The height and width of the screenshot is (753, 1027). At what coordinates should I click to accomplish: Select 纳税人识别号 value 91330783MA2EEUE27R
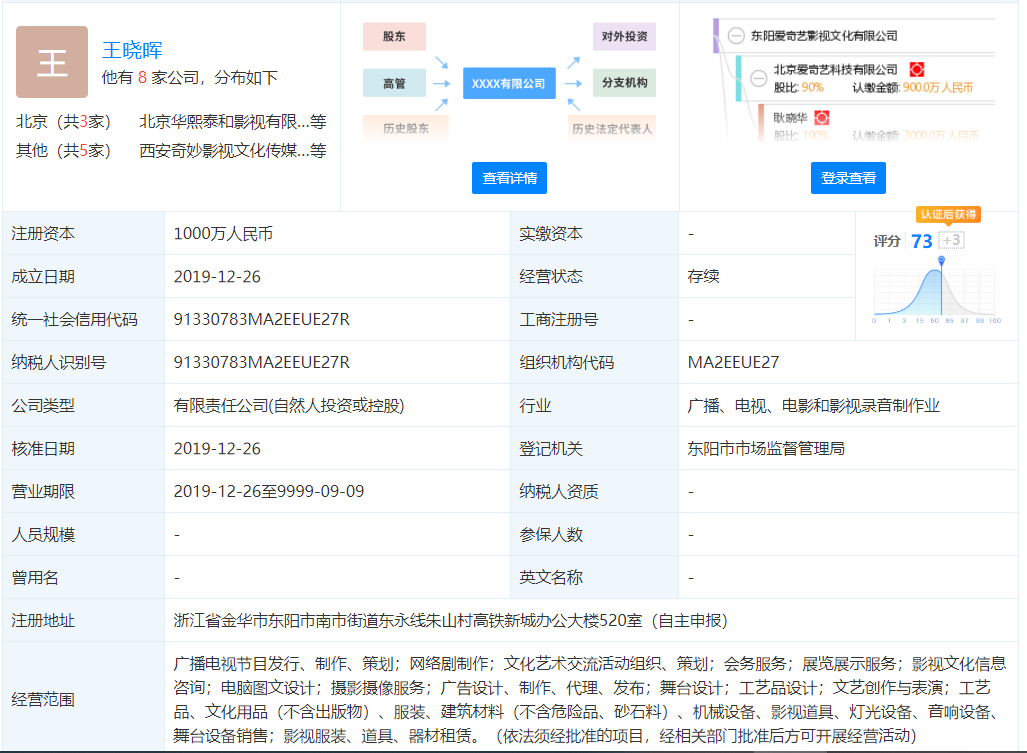tap(262, 363)
